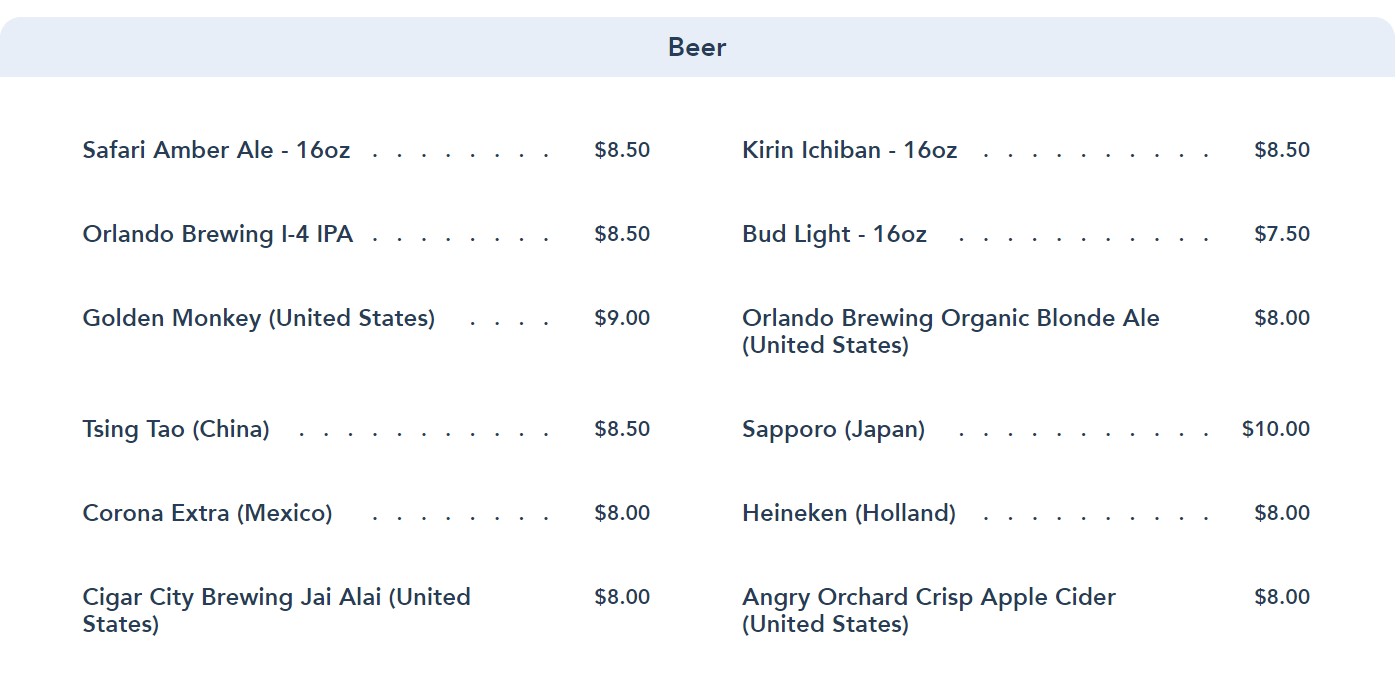Click Corona Extra's $8.00 price
Screen dimensions: 1396x689
point(622,513)
